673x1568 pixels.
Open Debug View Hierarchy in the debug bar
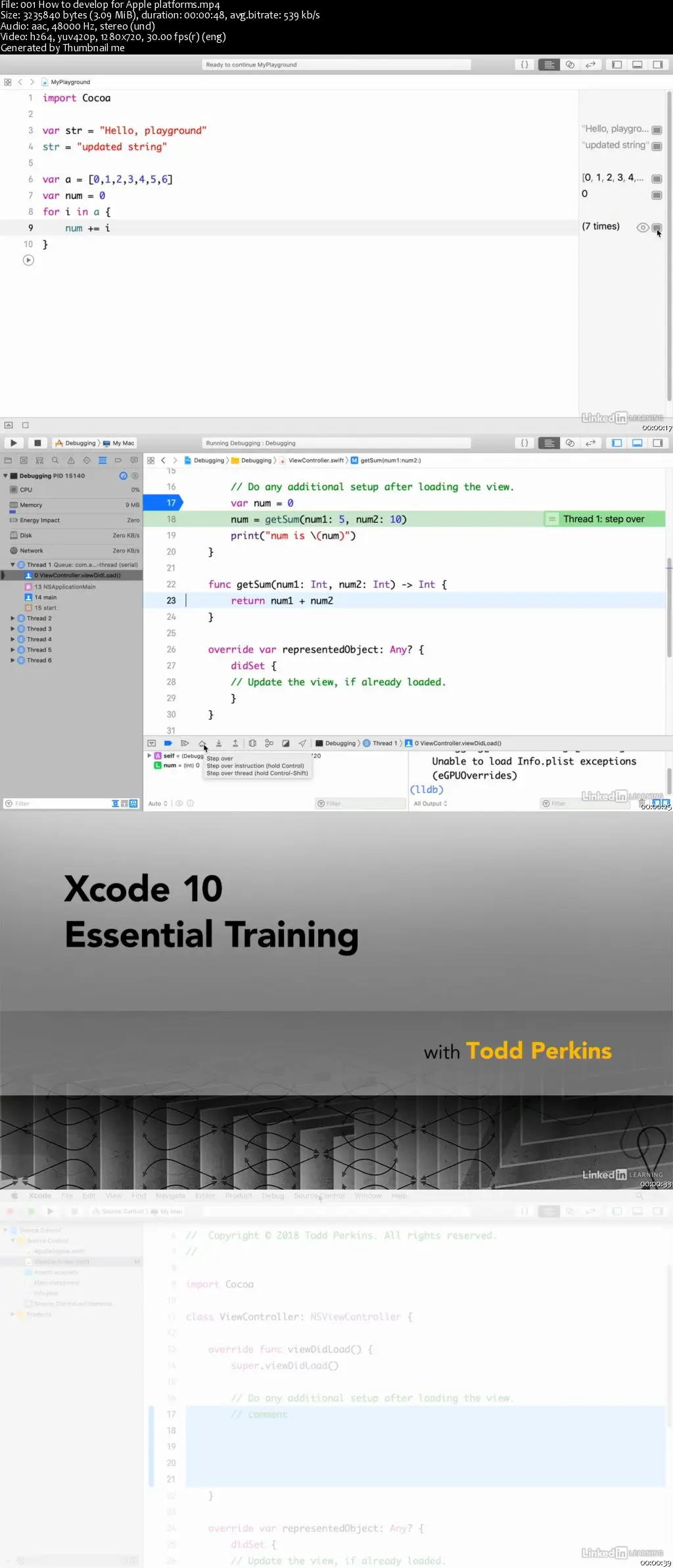[x=252, y=743]
